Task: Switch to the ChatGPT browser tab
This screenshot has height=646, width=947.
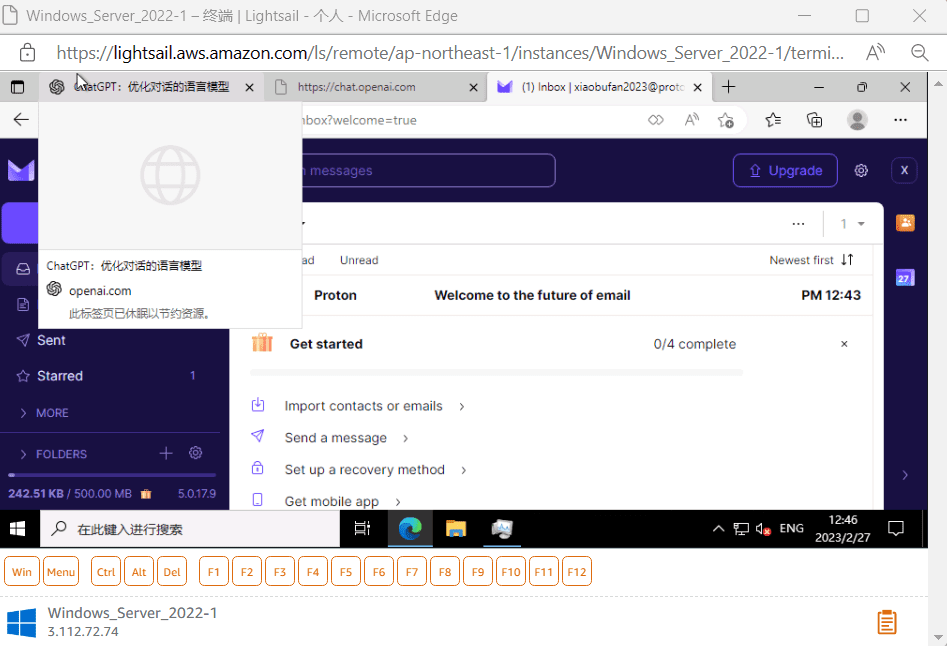Action: click(x=150, y=86)
